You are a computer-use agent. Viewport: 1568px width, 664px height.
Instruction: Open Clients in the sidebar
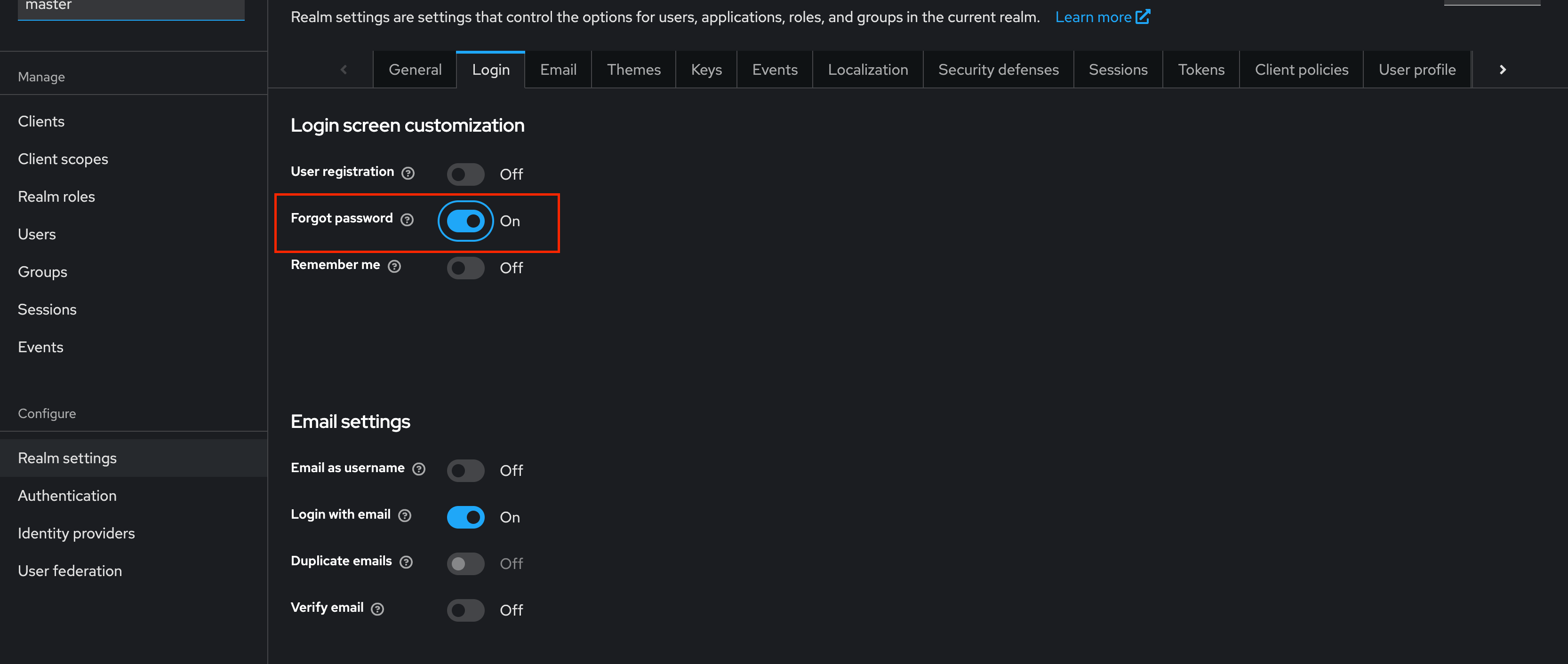pos(133,122)
